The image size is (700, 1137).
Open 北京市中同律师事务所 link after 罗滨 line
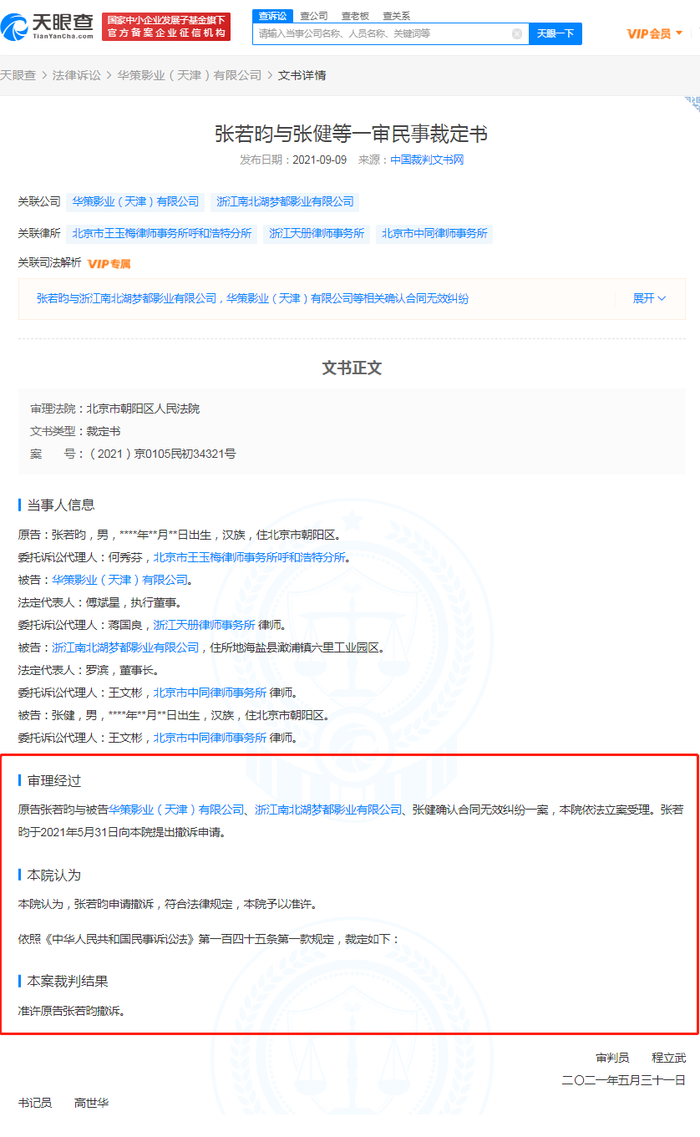[x=210, y=692]
